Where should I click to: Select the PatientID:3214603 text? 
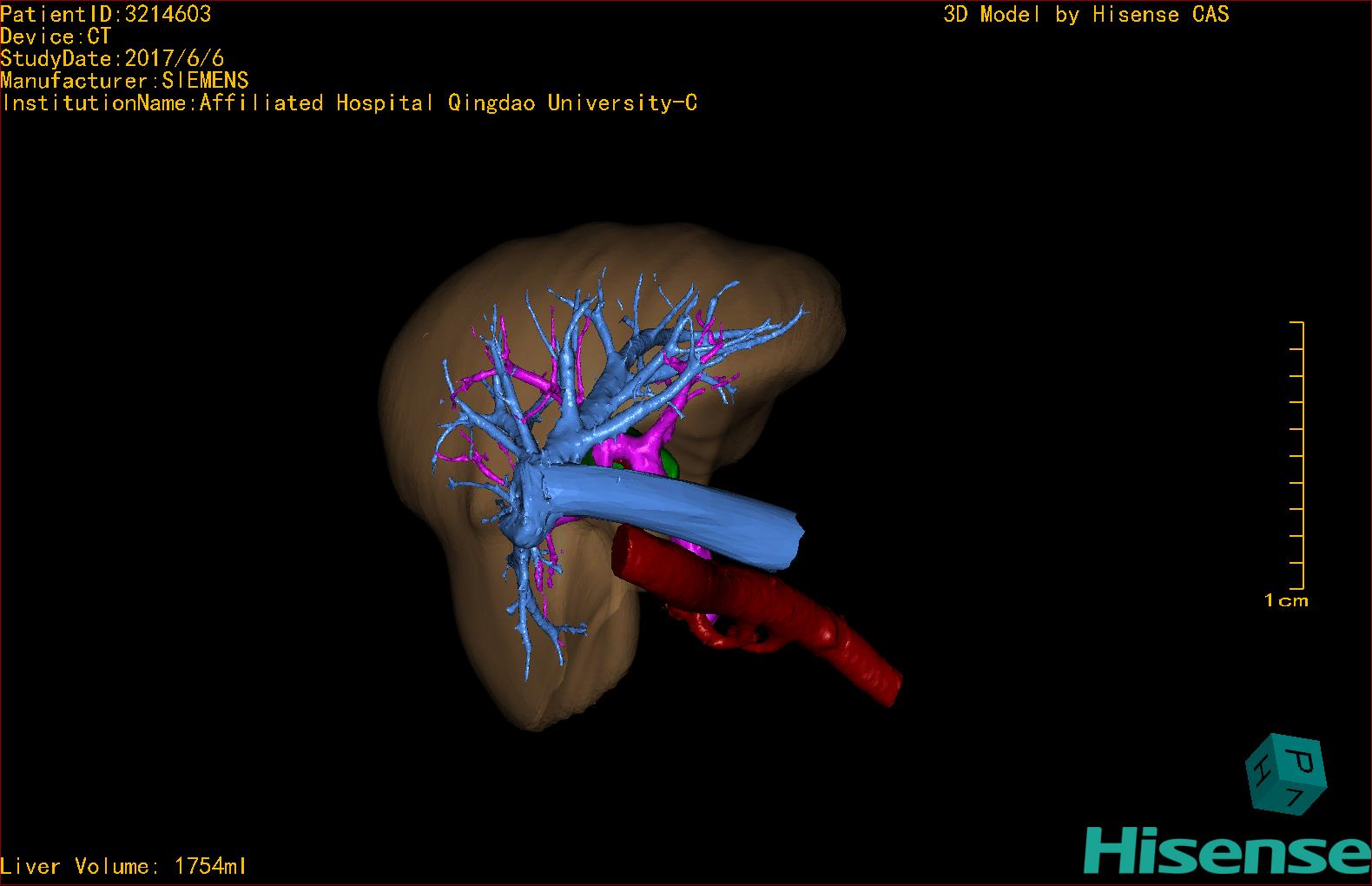pos(106,14)
